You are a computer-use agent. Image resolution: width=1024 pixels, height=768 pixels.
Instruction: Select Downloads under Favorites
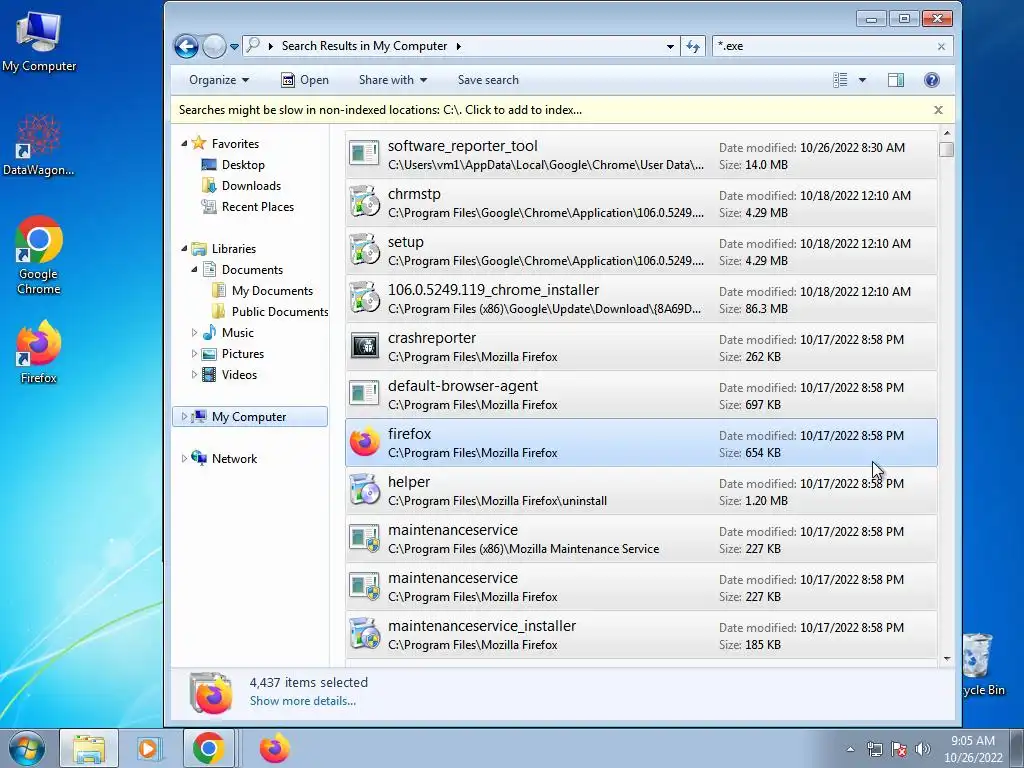pos(251,185)
